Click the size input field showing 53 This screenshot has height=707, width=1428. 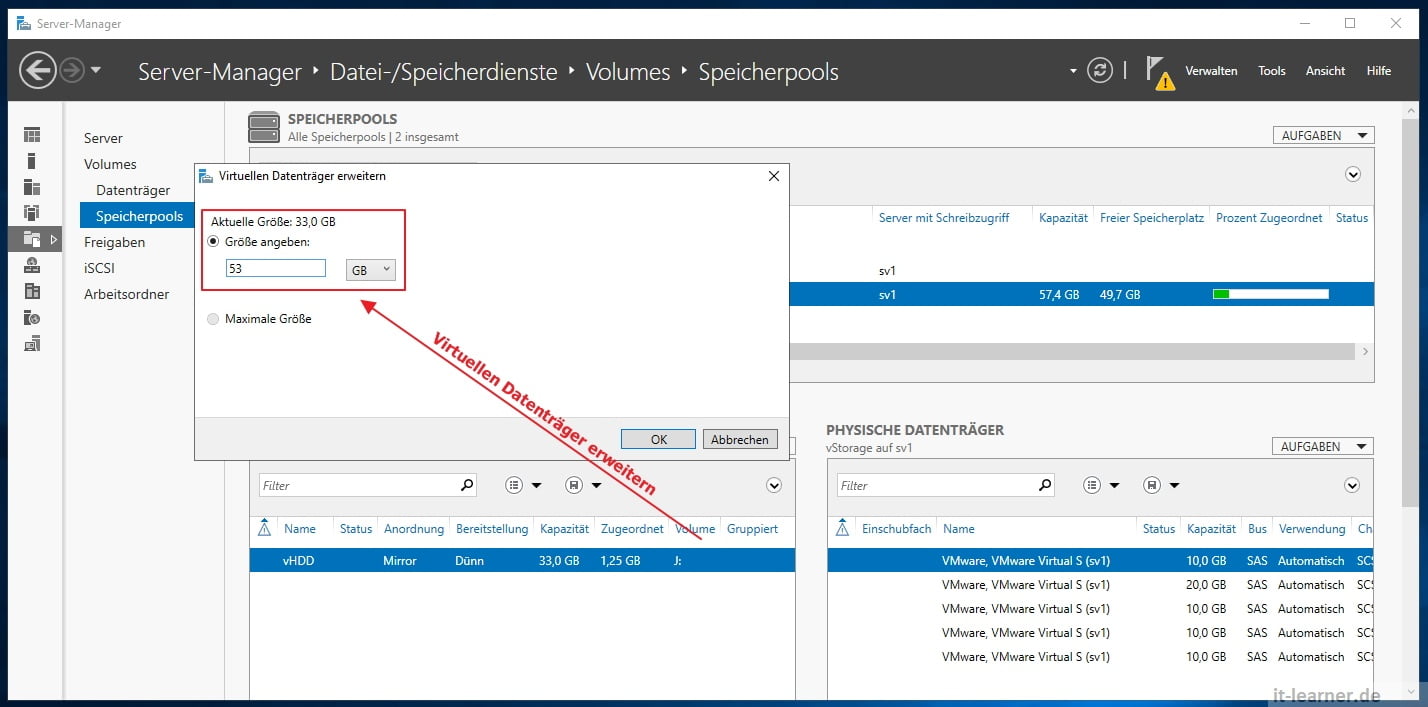276,268
